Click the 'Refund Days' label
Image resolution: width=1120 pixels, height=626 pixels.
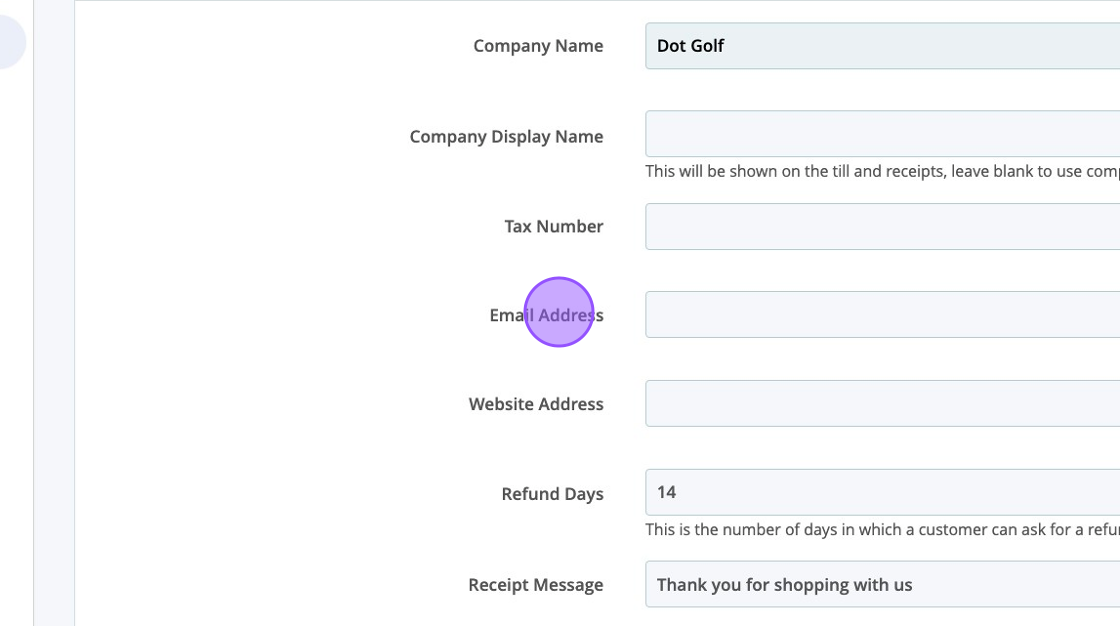click(552, 494)
